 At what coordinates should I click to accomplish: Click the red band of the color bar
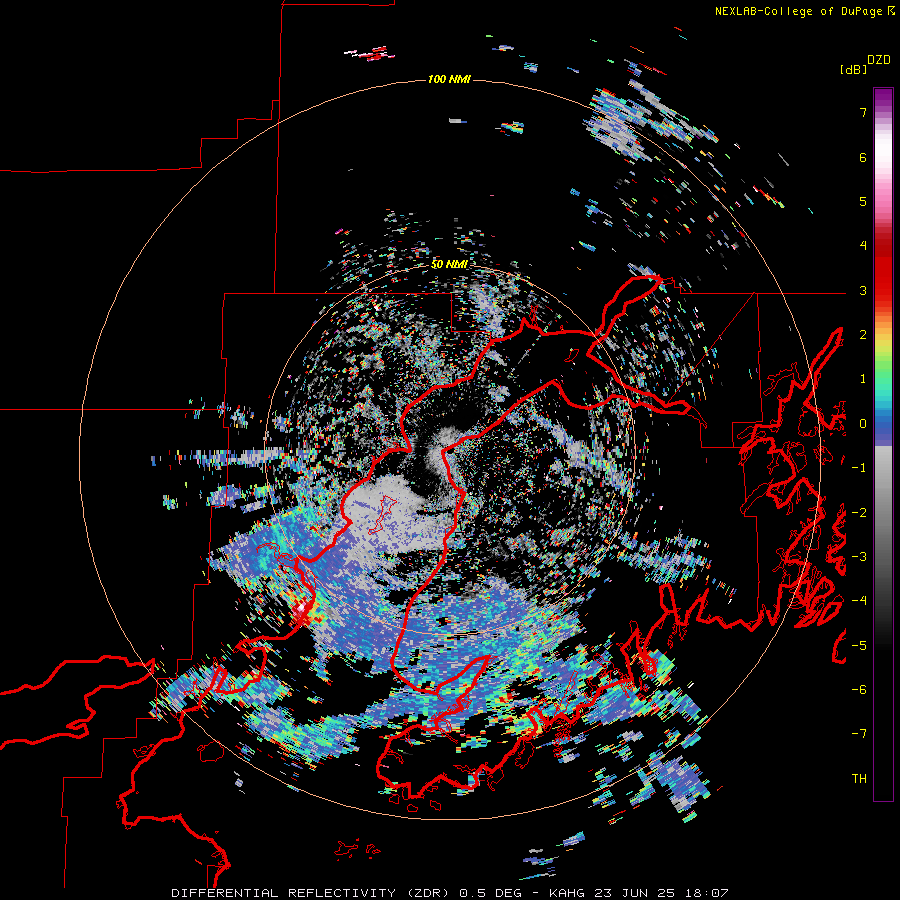[883, 270]
